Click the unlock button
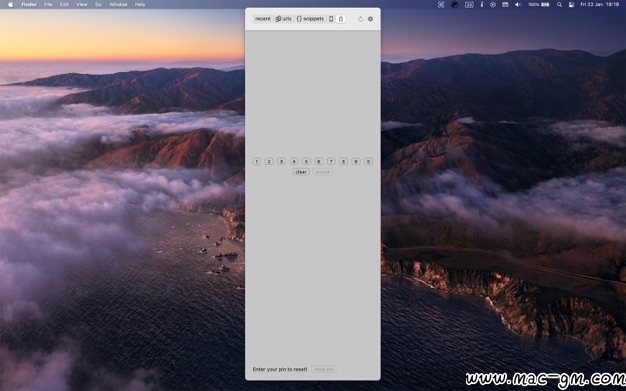626x391 pixels. click(x=323, y=172)
